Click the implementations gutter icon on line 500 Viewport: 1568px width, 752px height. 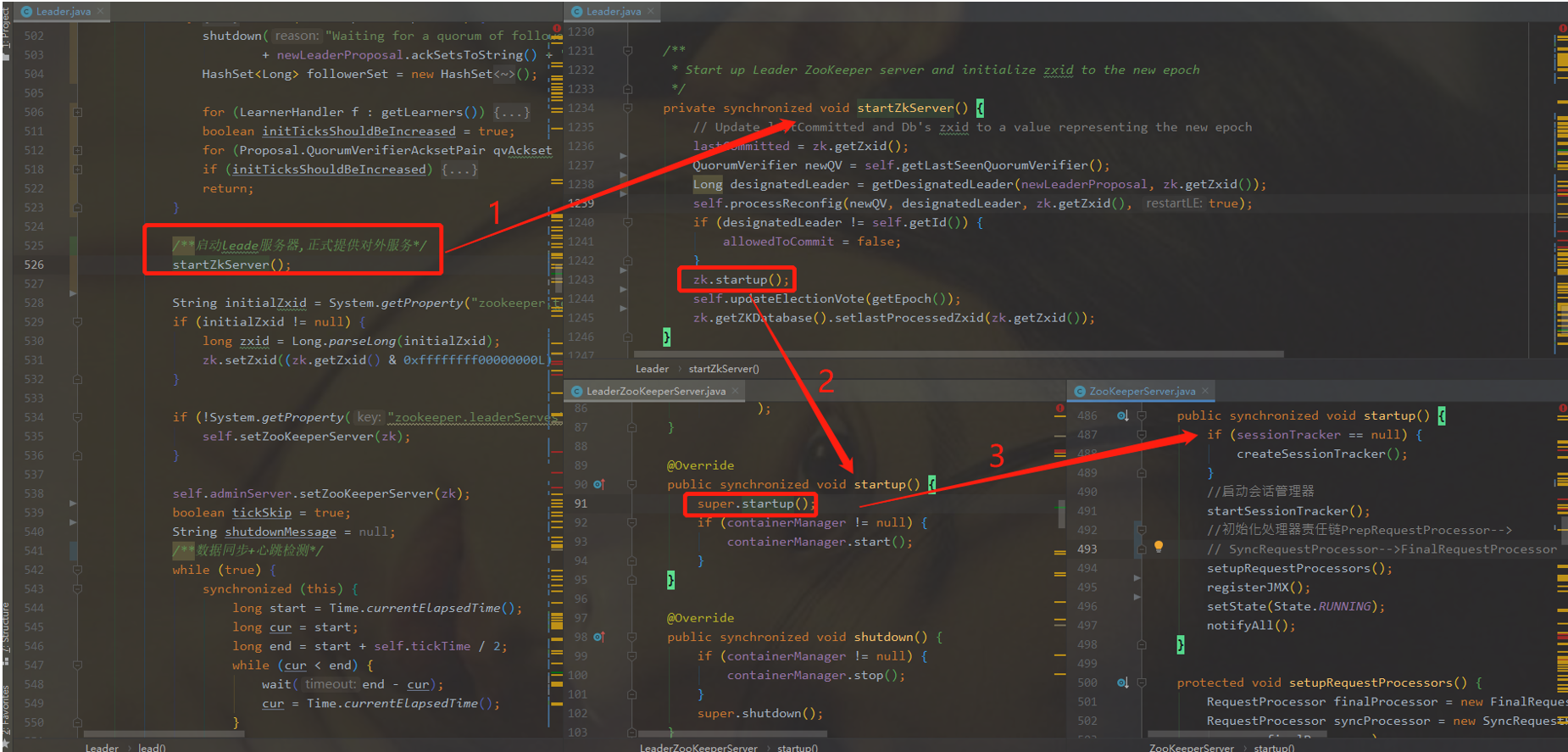1122,682
